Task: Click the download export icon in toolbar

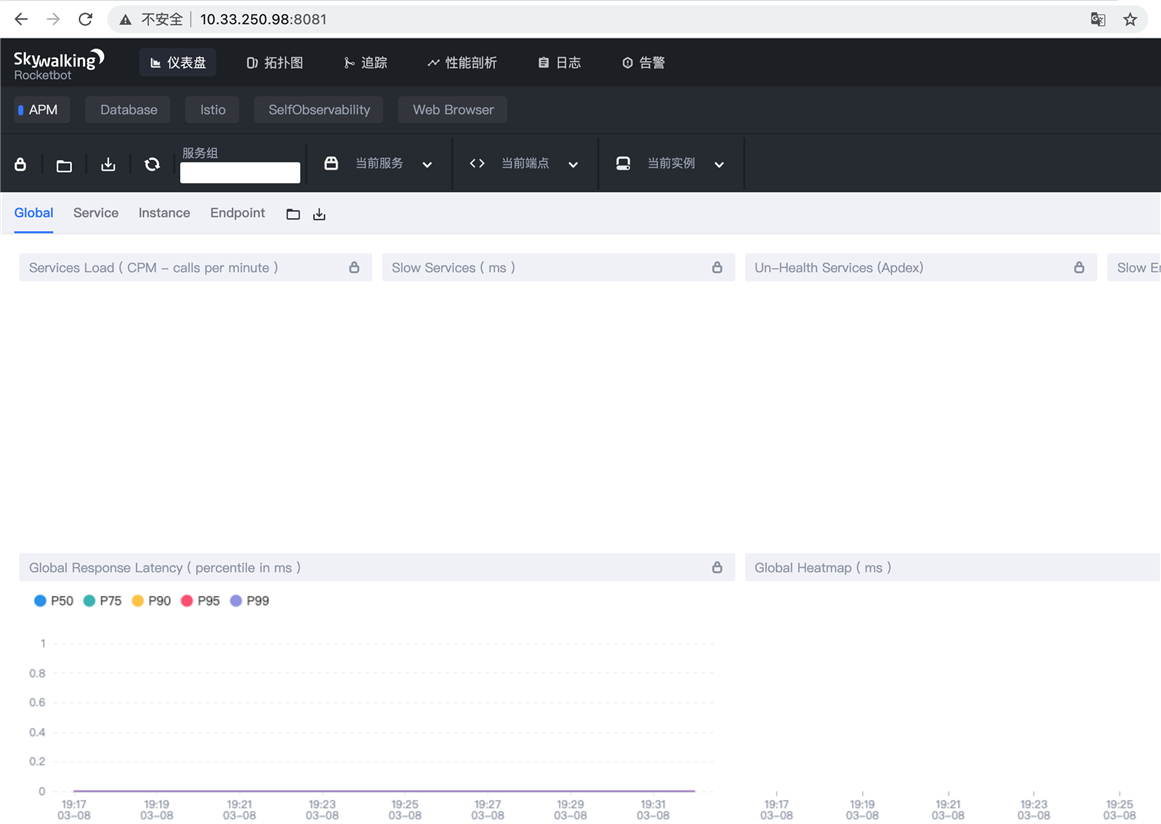Action: coord(108,164)
